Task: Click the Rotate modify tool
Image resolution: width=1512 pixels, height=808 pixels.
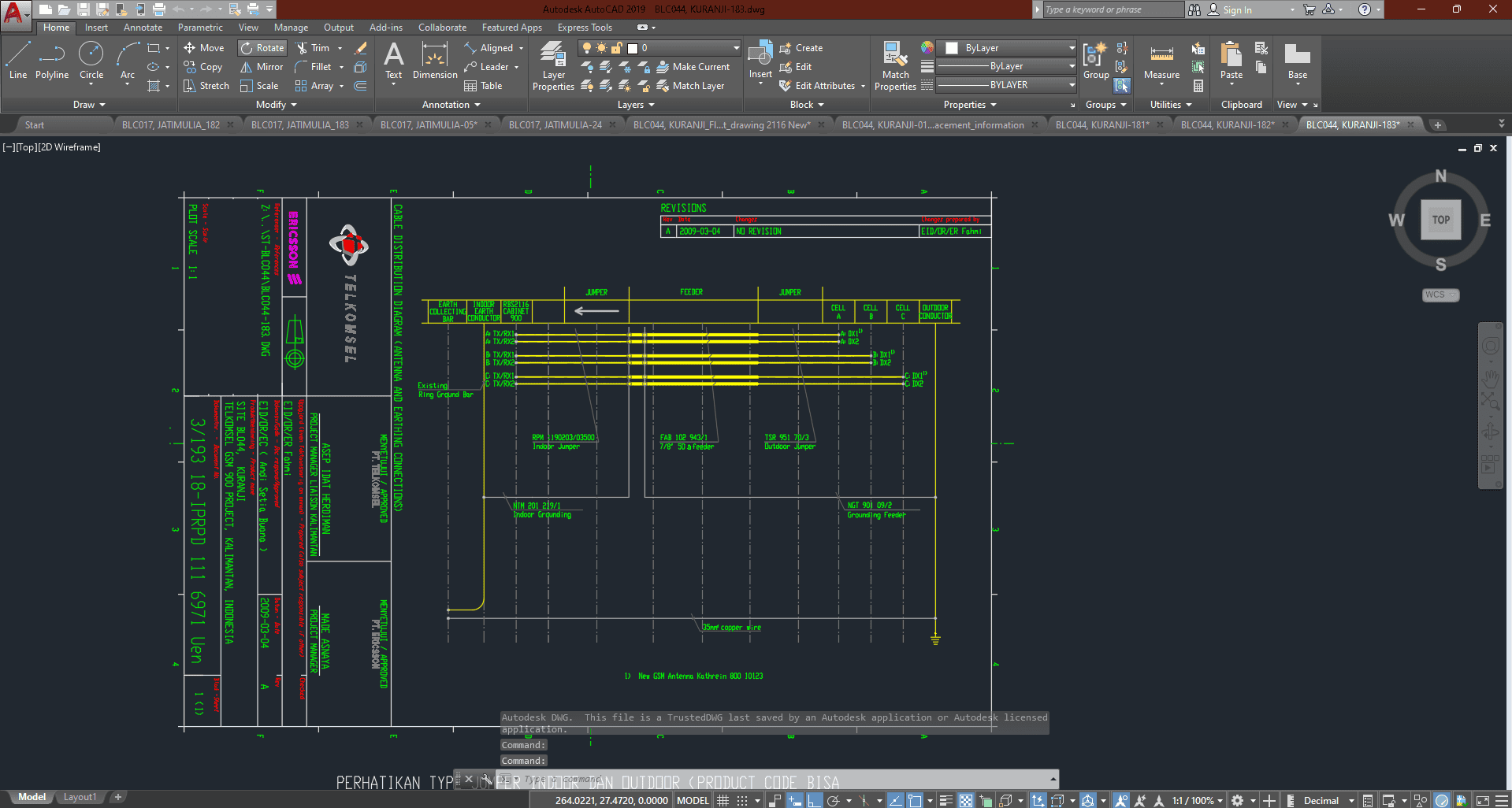Action: (x=262, y=48)
